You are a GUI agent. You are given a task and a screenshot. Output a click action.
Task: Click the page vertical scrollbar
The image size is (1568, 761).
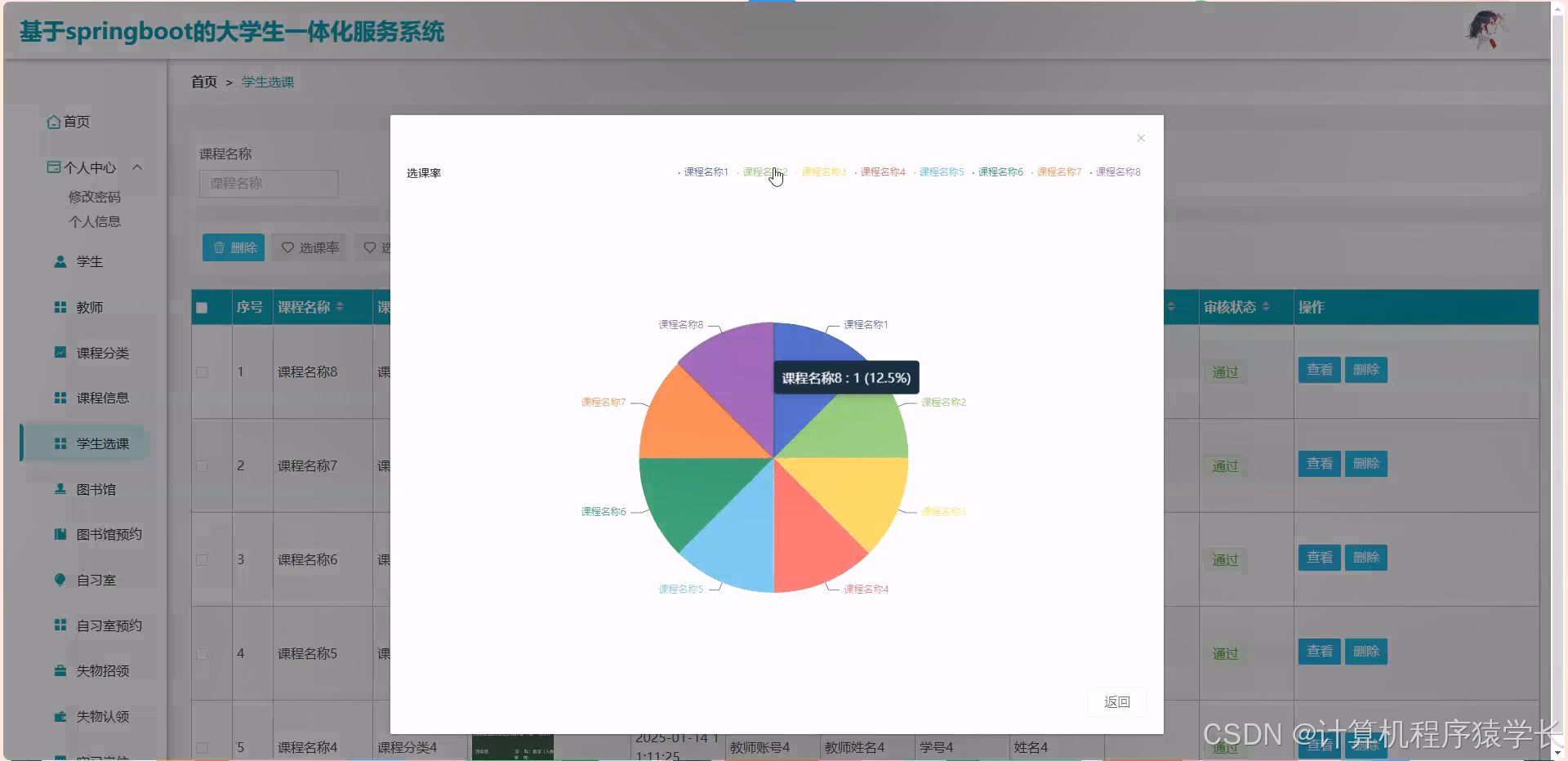tap(1559, 380)
